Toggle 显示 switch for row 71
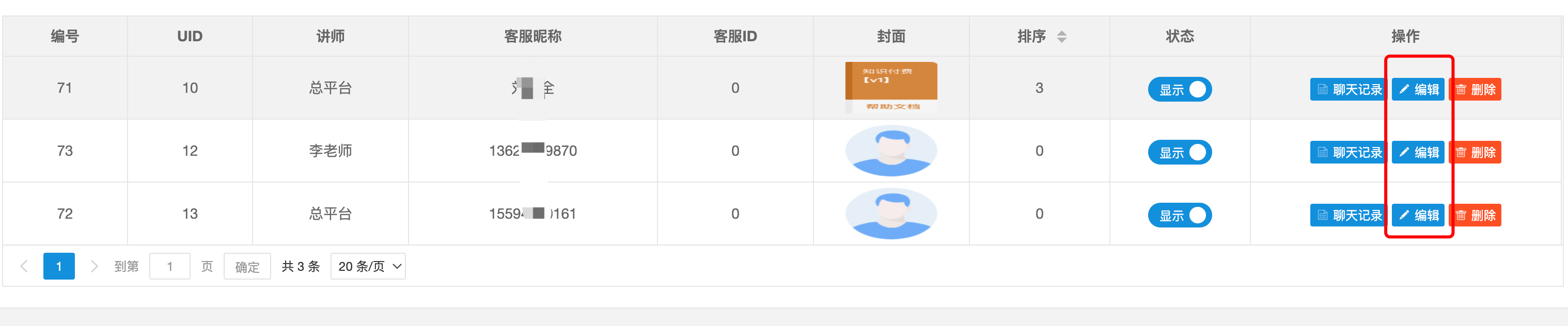 click(x=1179, y=89)
